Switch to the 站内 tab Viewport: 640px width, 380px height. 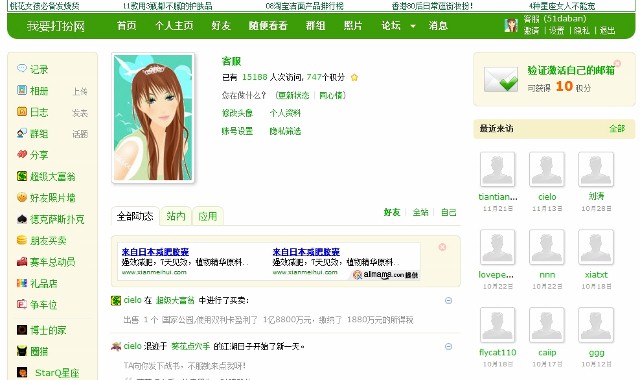coord(176,216)
